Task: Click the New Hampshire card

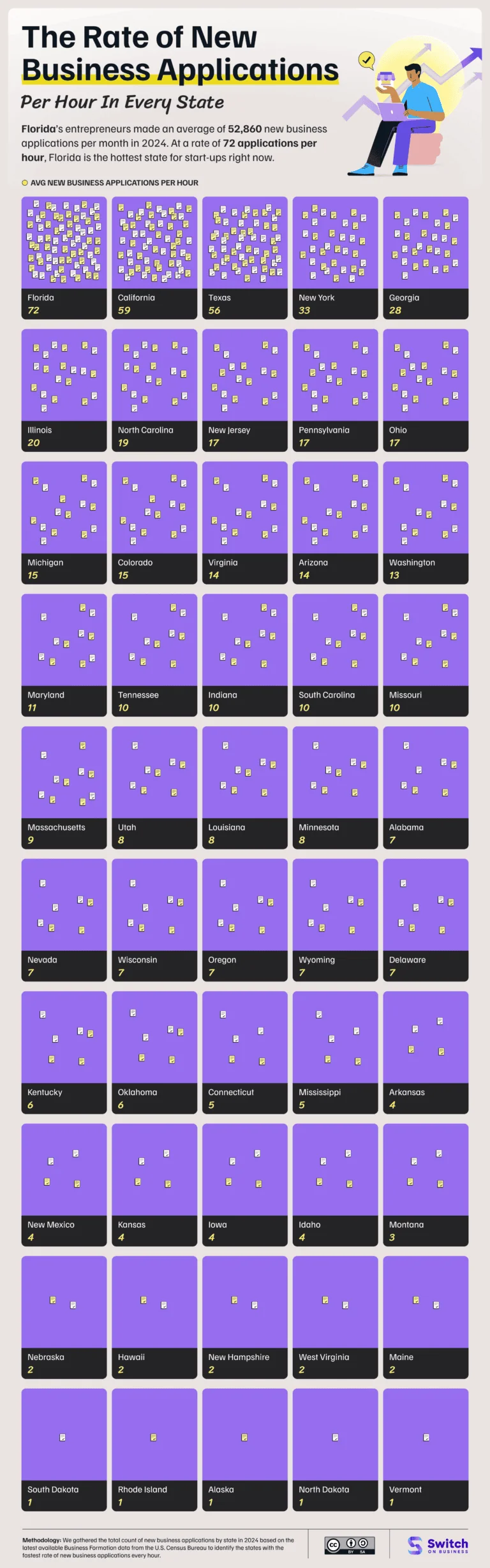Action: click(x=245, y=1317)
